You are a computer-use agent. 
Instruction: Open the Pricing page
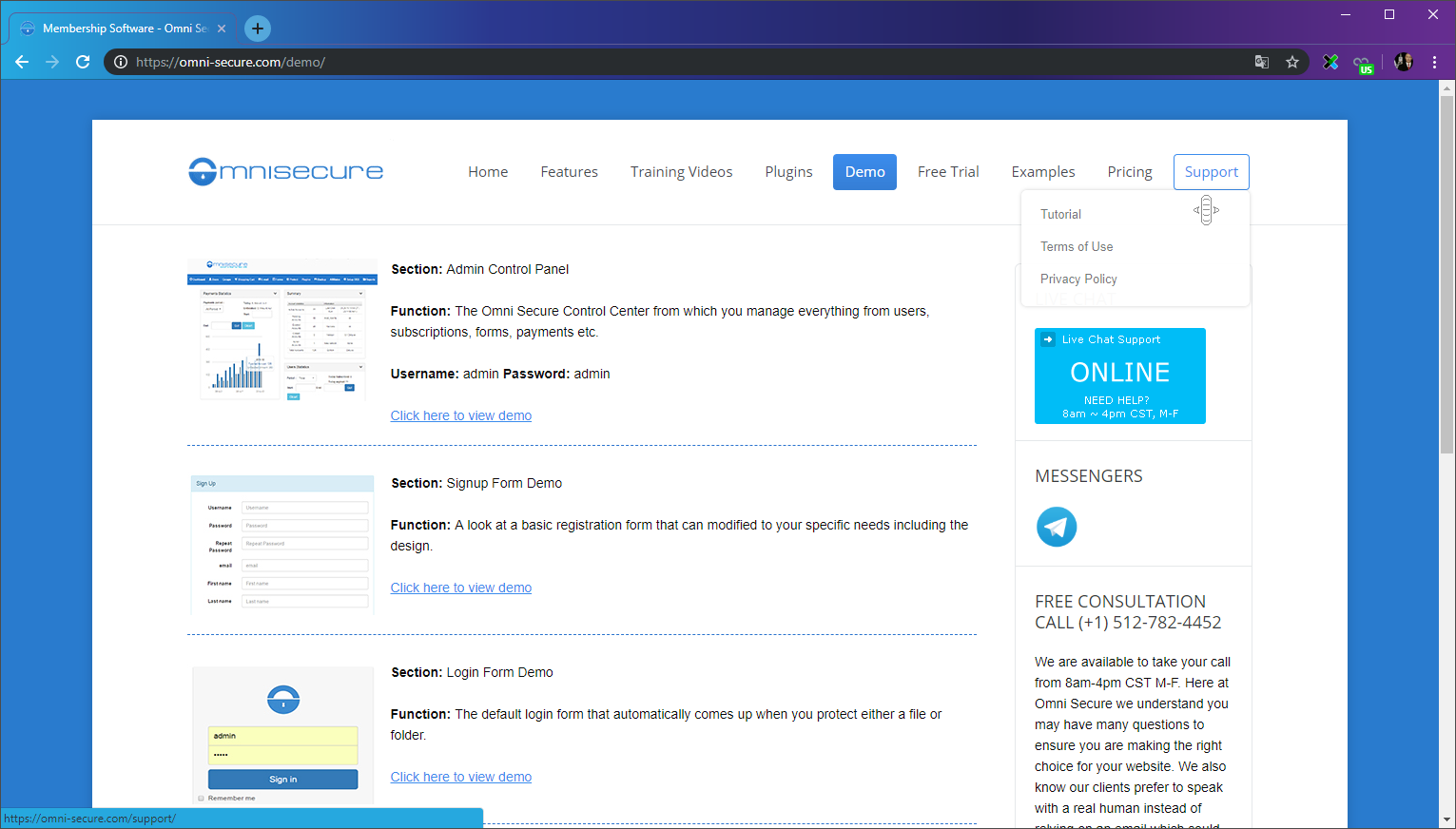pyautogui.click(x=1130, y=172)
